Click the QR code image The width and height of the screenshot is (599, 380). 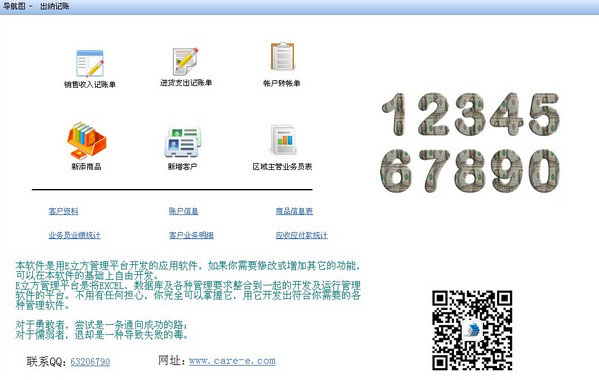coord(472,330)
